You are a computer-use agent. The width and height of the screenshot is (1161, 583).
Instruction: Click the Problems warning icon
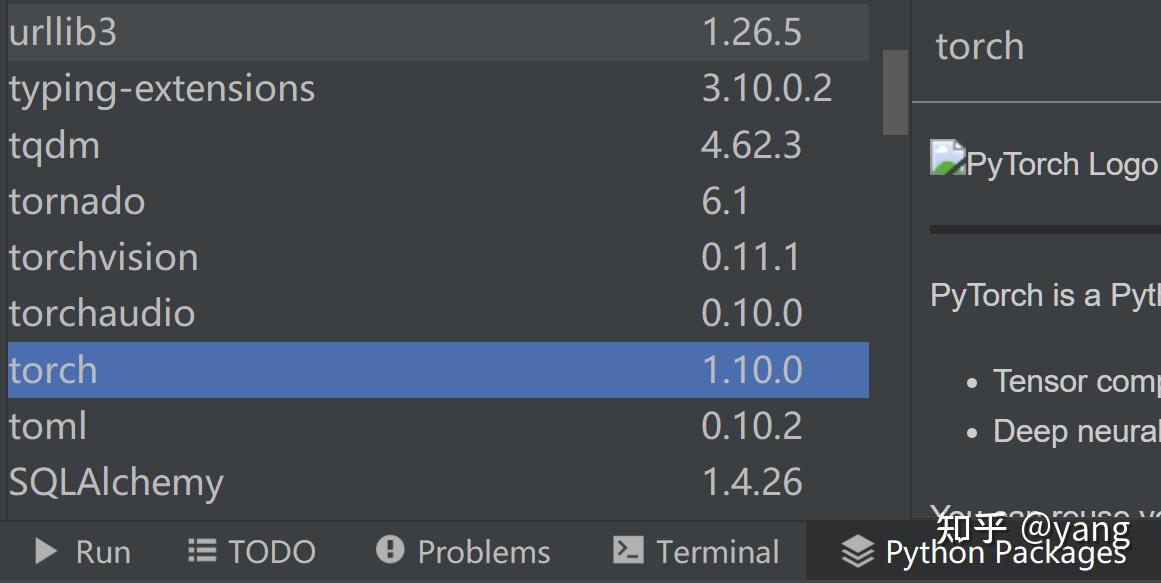pos(390,550)
